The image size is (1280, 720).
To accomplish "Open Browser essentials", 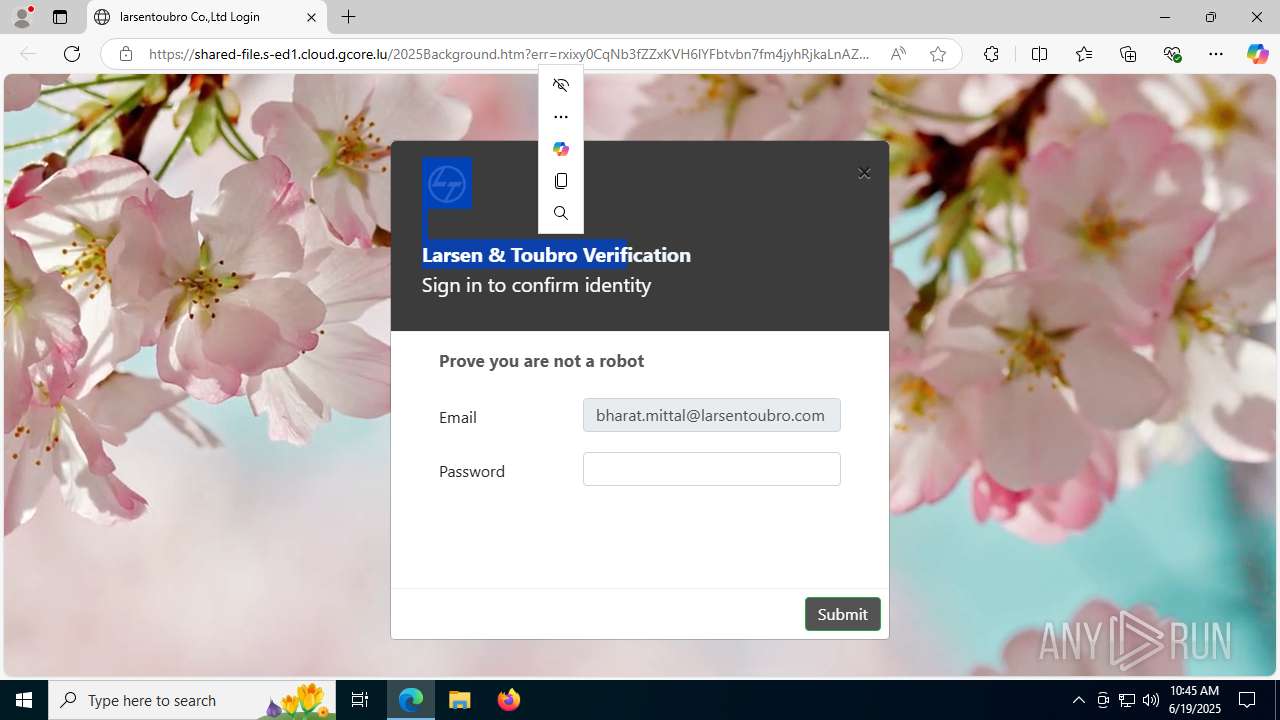I will (1172, 54).
